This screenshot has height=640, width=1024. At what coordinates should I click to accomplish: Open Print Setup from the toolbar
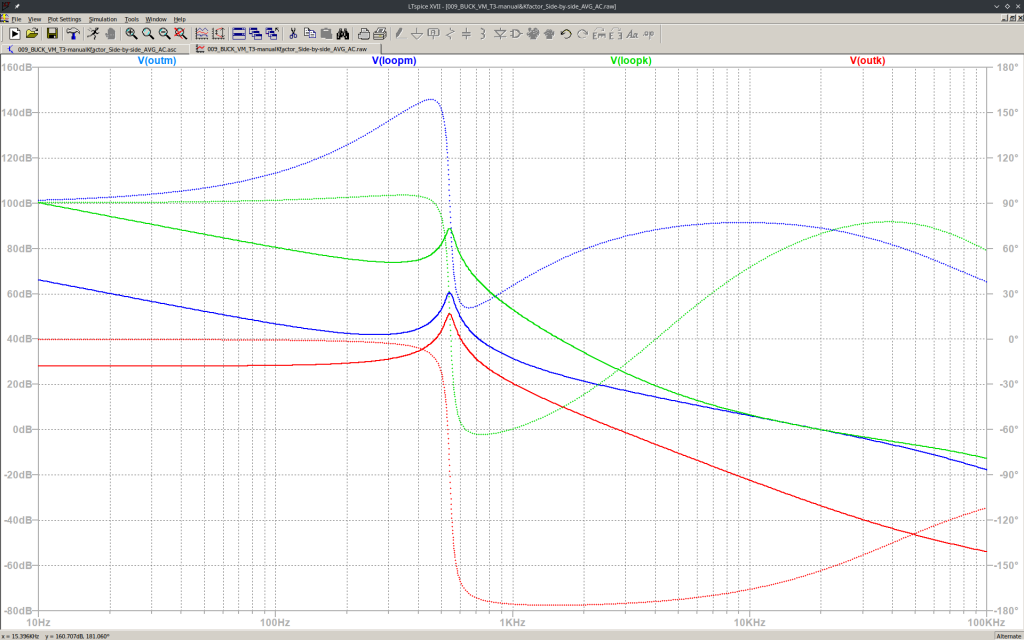364,34
